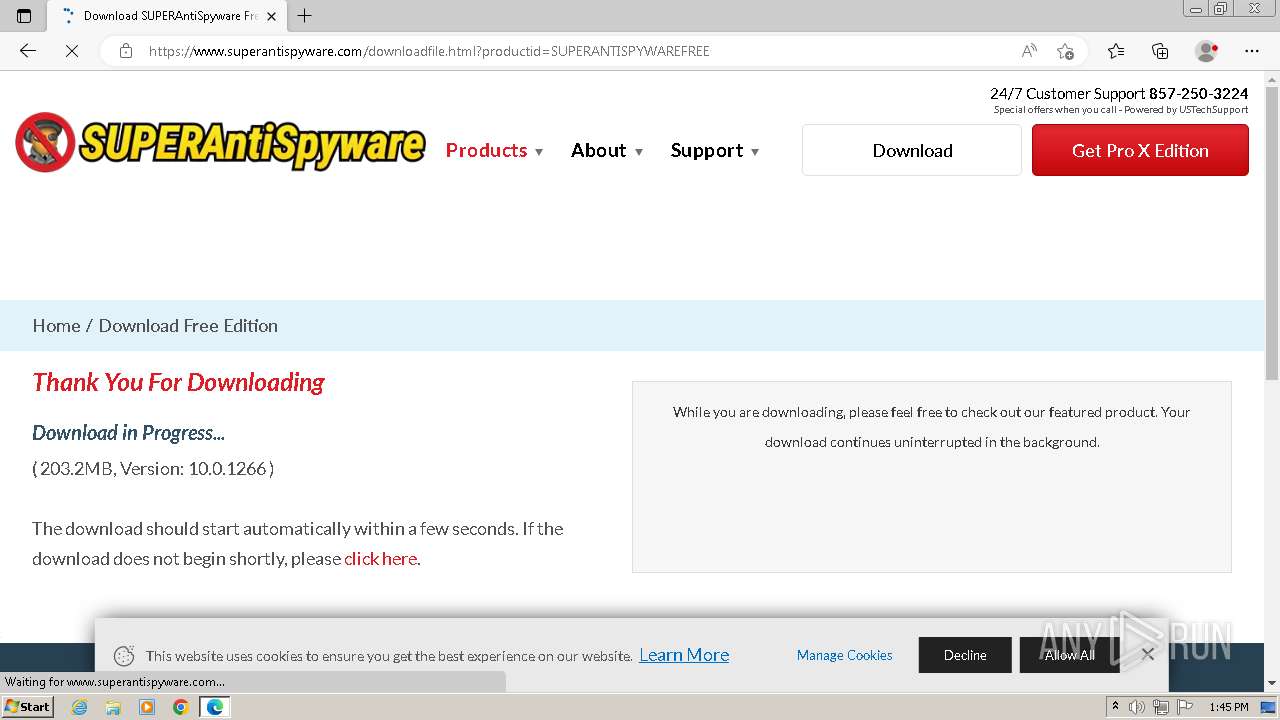Screen dimensions: 1280x720
Task: Click the 'click here' download link
Action: click(380, 558)
